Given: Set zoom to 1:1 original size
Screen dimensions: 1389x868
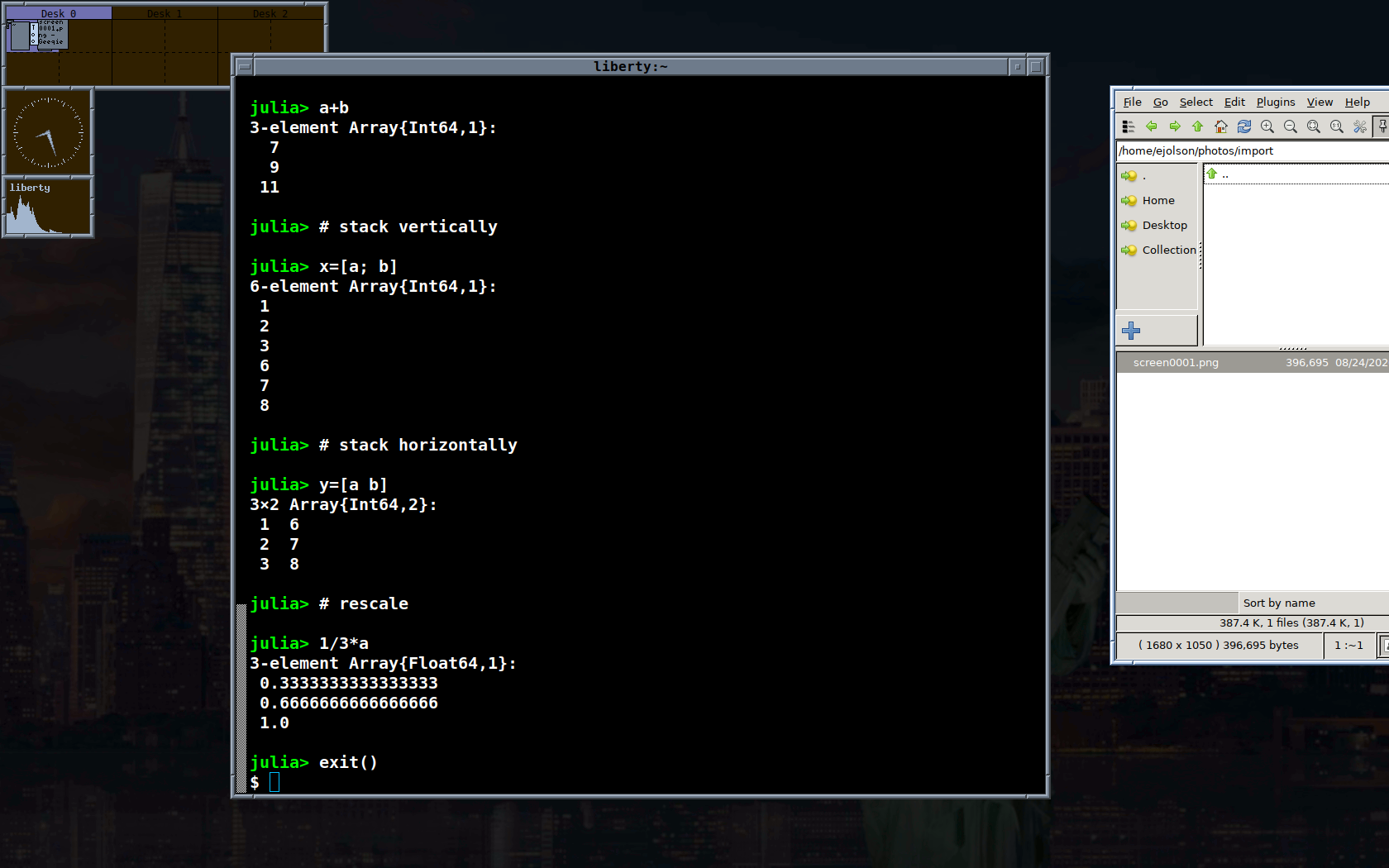Looking at the screenshot, I should coord(1336,126).
